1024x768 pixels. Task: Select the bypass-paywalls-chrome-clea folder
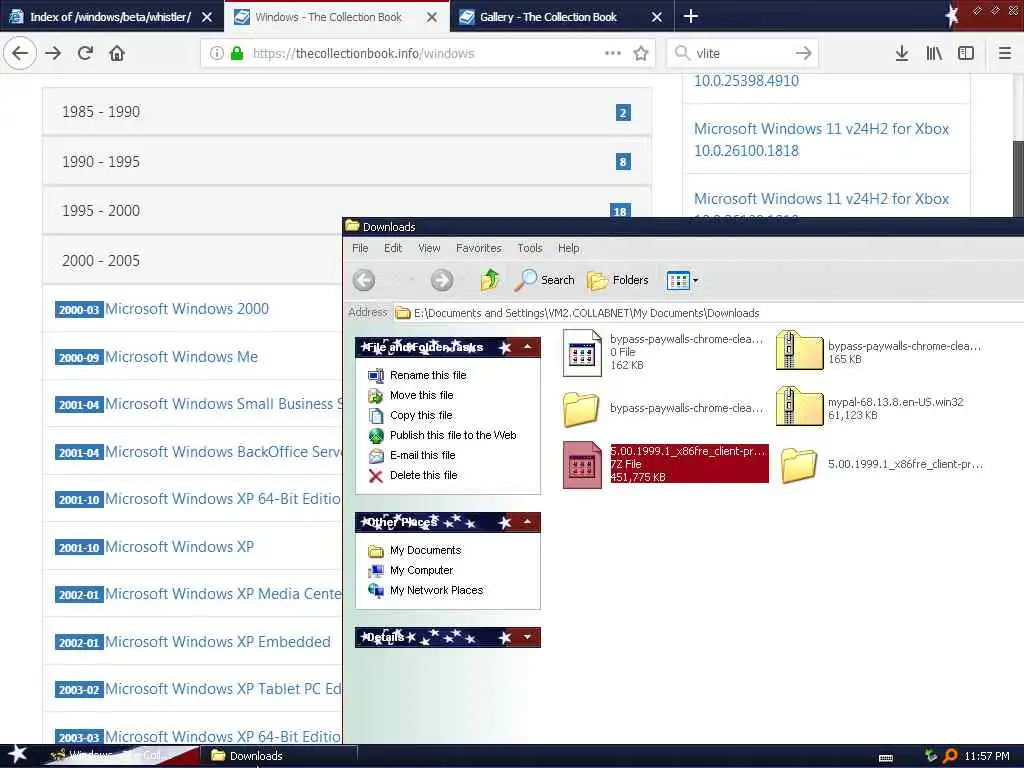581,409
